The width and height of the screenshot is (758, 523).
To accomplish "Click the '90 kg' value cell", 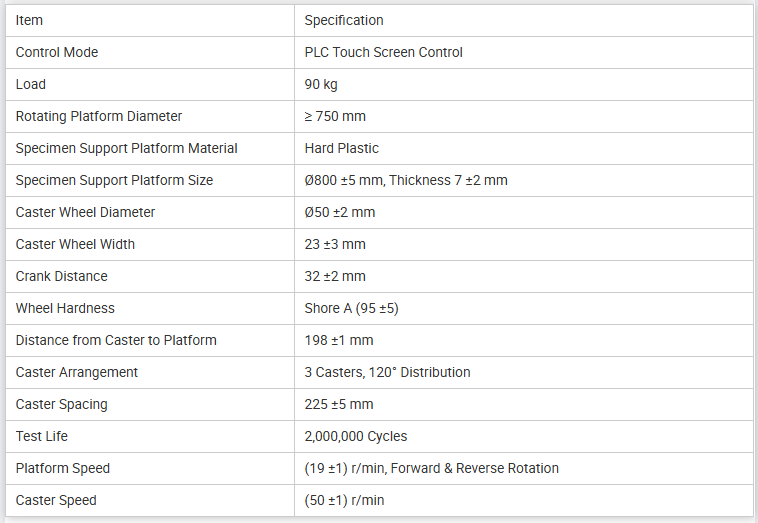I will pyautogui.click(x=524, y=84).
